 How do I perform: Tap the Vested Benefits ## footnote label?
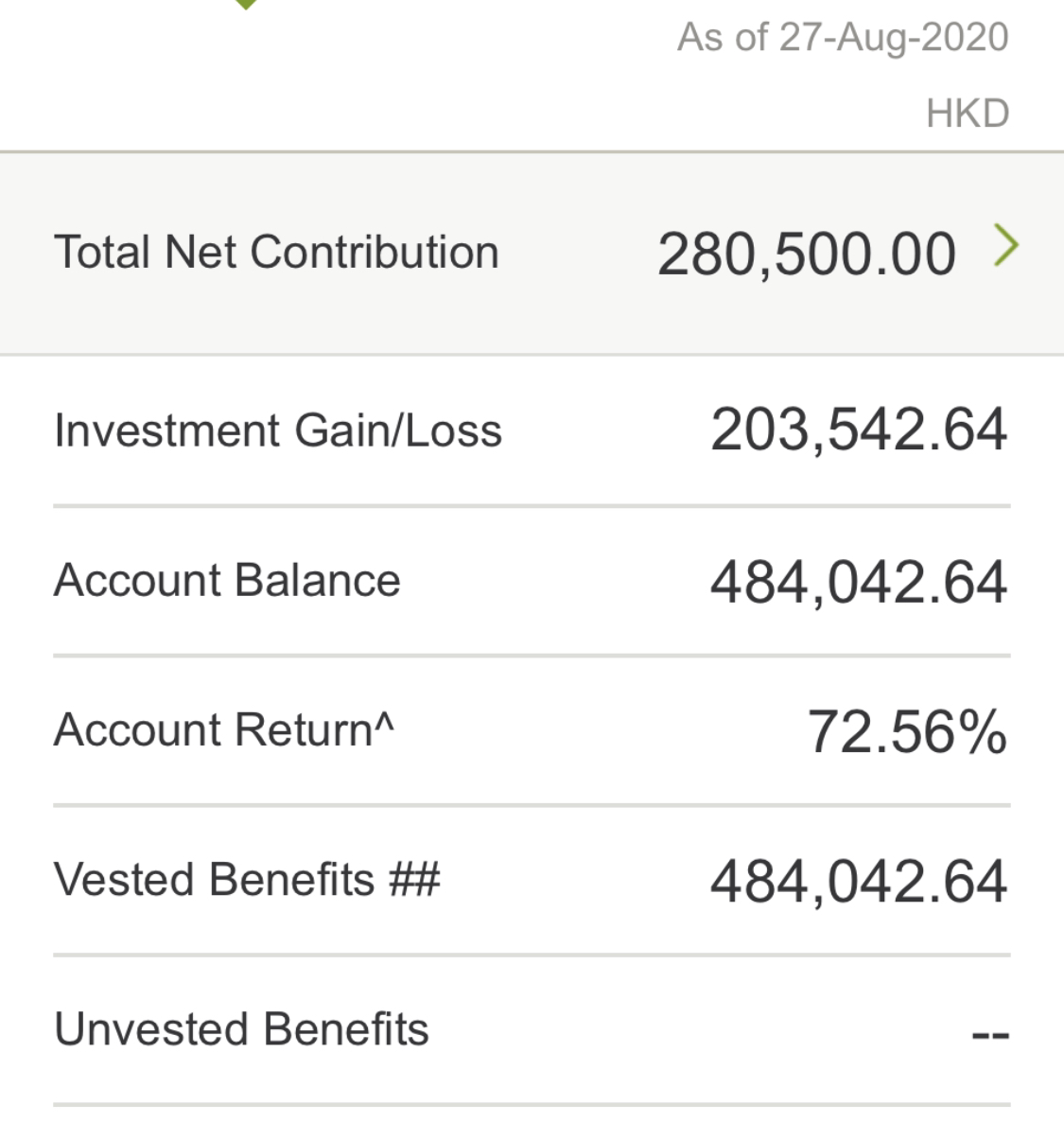click(247, 879)
